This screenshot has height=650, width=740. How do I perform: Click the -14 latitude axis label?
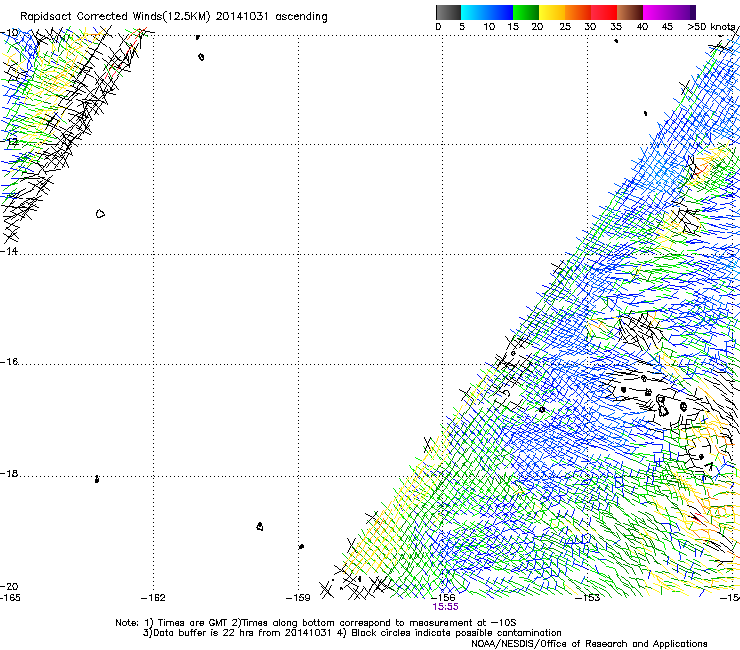tap(9, 251)
